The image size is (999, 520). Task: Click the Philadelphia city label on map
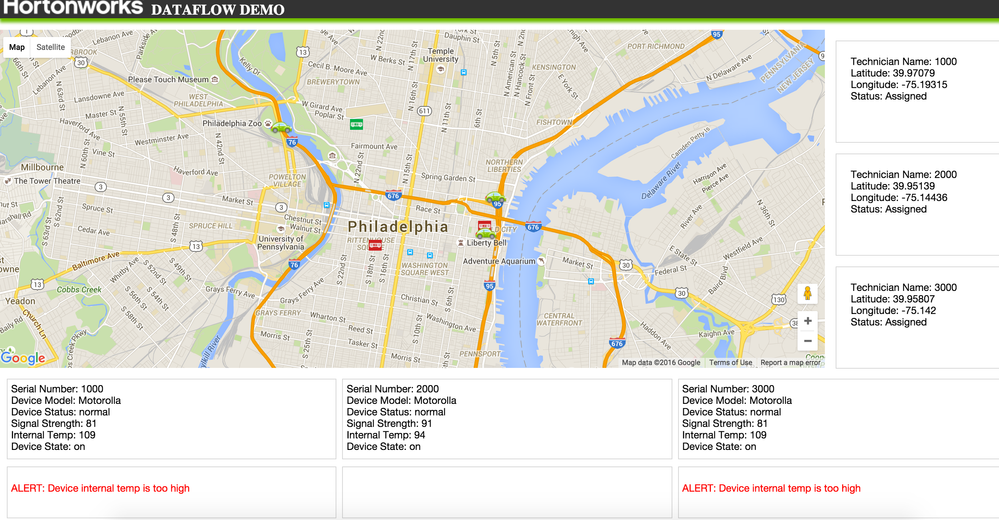tap(398, 226)
